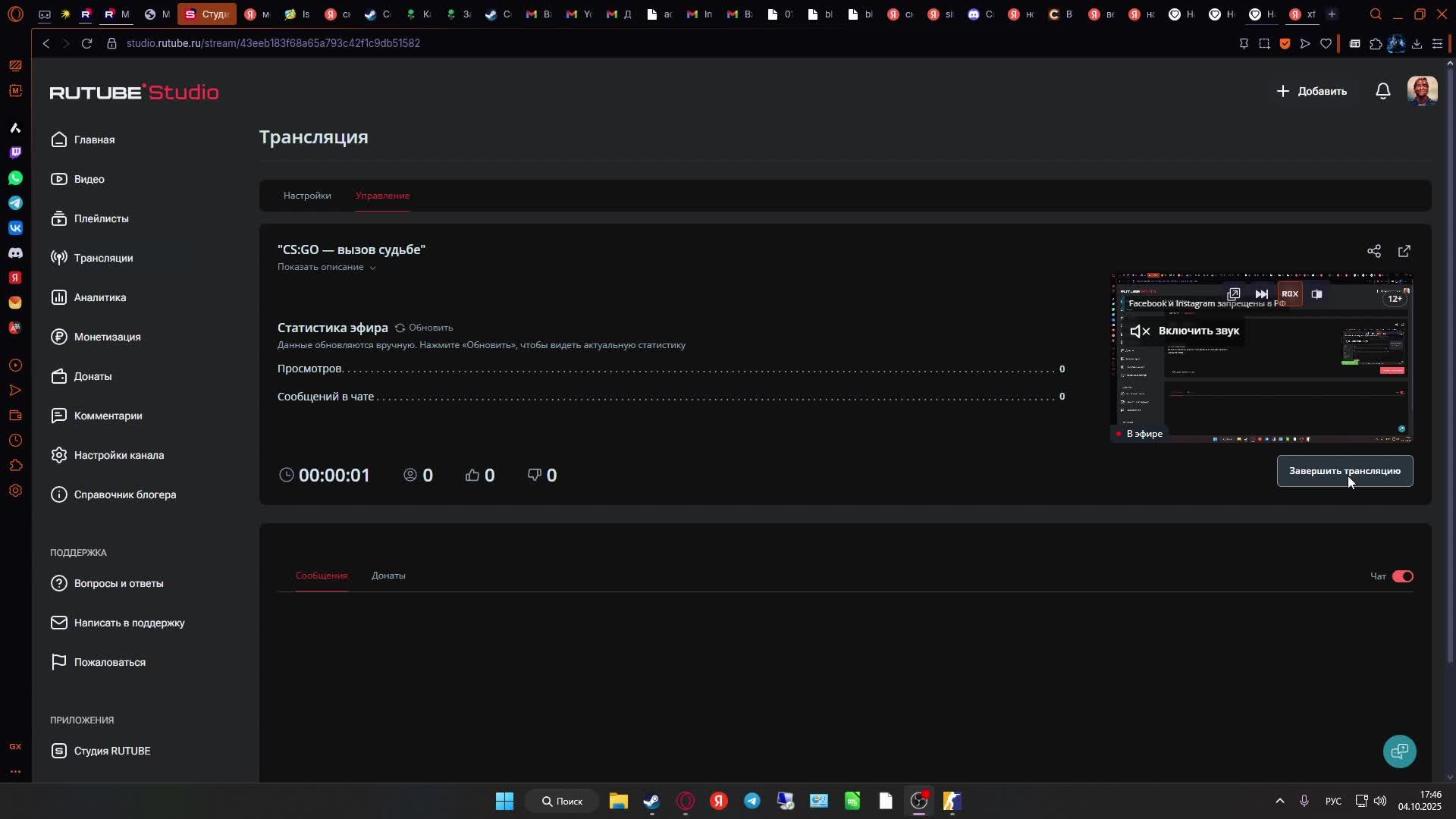
Task: Open the support chat floating button
Action: pyautogui.click(x=1399, y=752)
